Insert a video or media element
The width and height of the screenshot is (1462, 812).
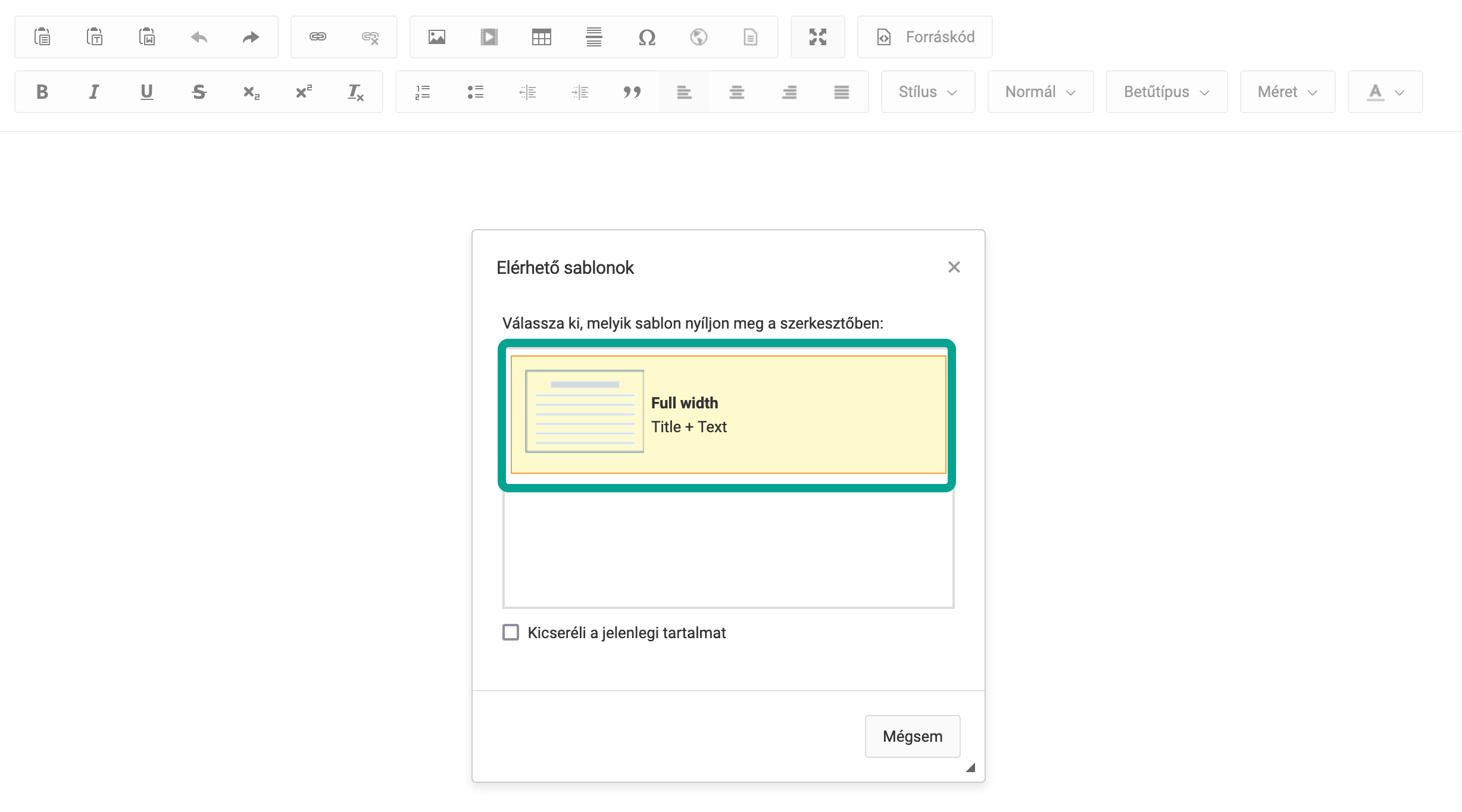pos(489,37)
